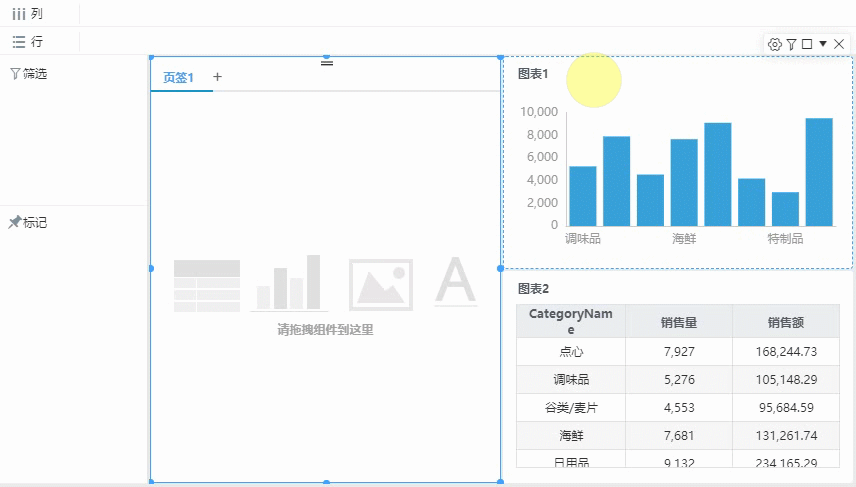Click the 销售量 column header
This screenshot has width=856, height=487.
point(679,323)
